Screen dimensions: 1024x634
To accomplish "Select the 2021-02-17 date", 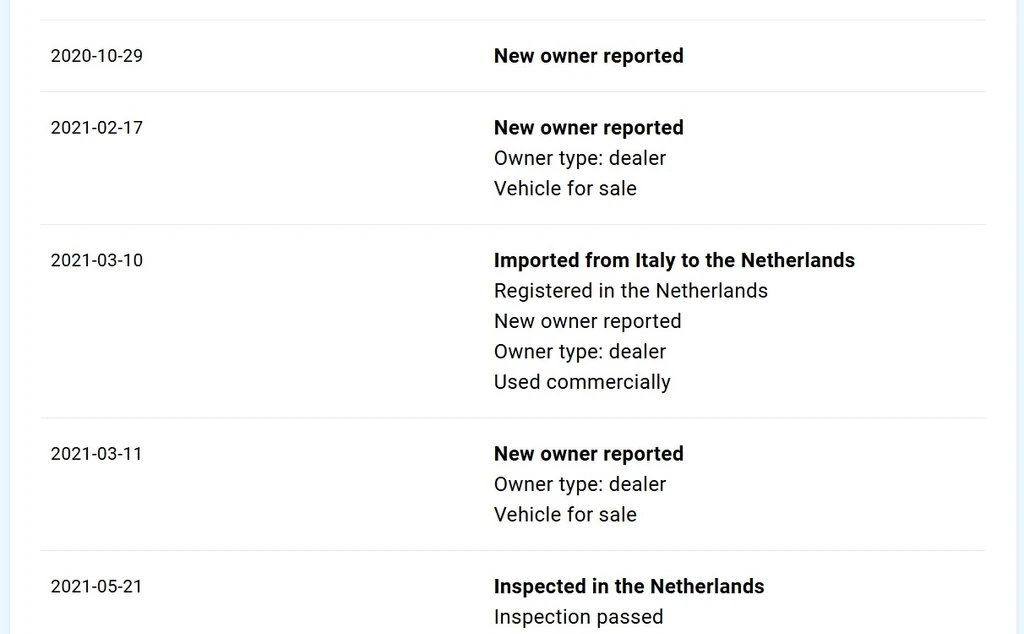I will (x=97, y=128).
